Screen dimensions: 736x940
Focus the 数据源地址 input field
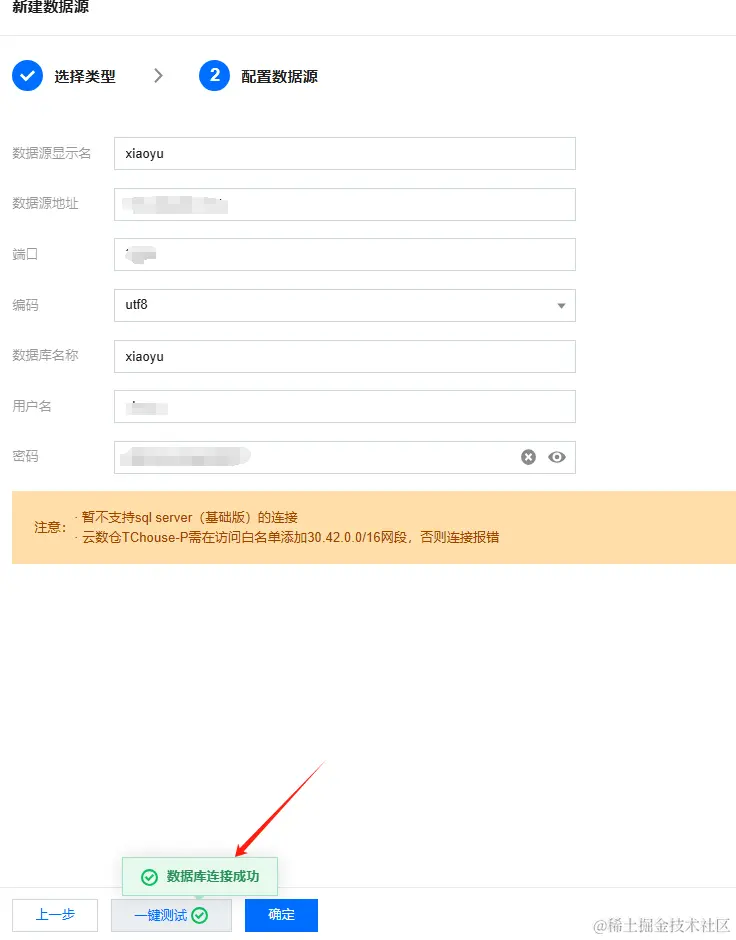345,204
